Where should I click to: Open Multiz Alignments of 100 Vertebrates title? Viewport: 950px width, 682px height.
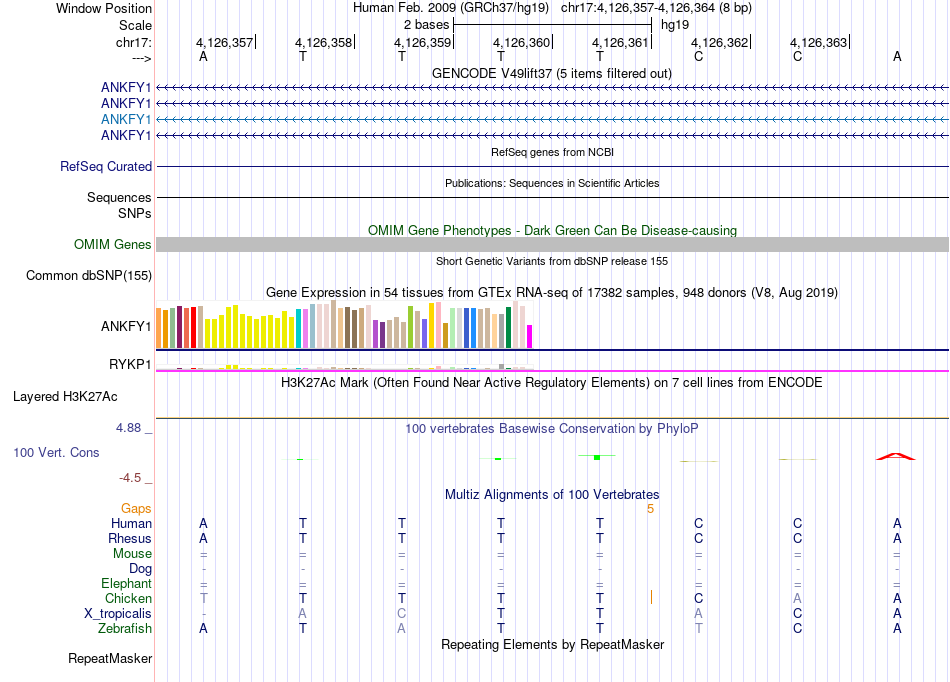click(552, 494)
